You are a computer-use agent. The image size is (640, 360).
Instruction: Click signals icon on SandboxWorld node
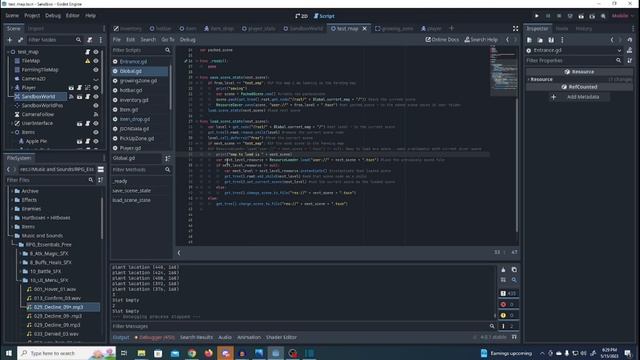[x=71, y=97]
